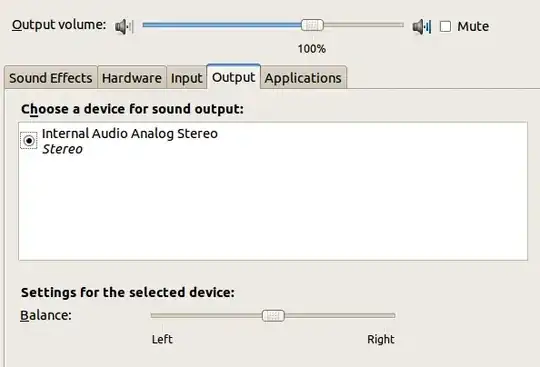Open the Sound Effects tab
The height and width of the screenshot is (367, 540).
coord(51,78)
